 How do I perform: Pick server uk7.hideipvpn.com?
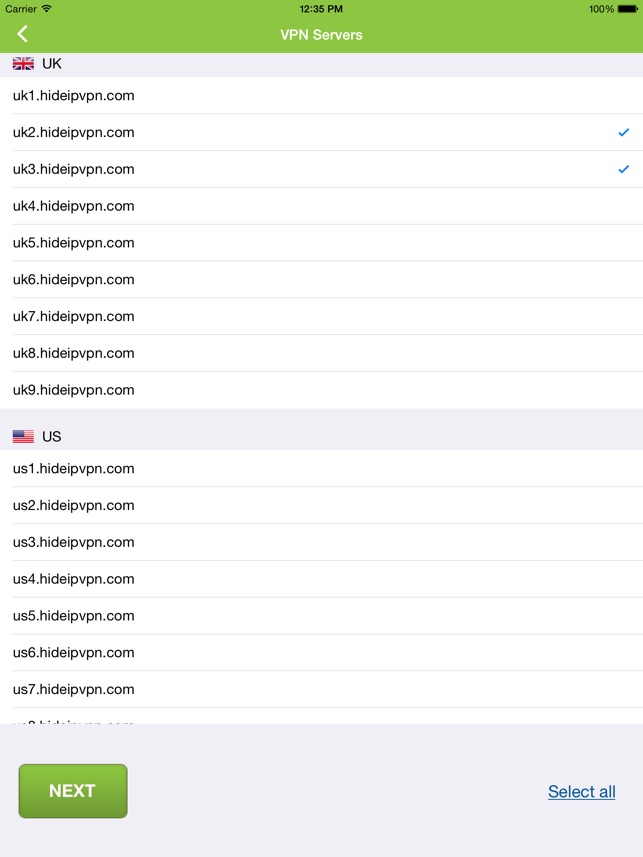click(x=74, y=316)
